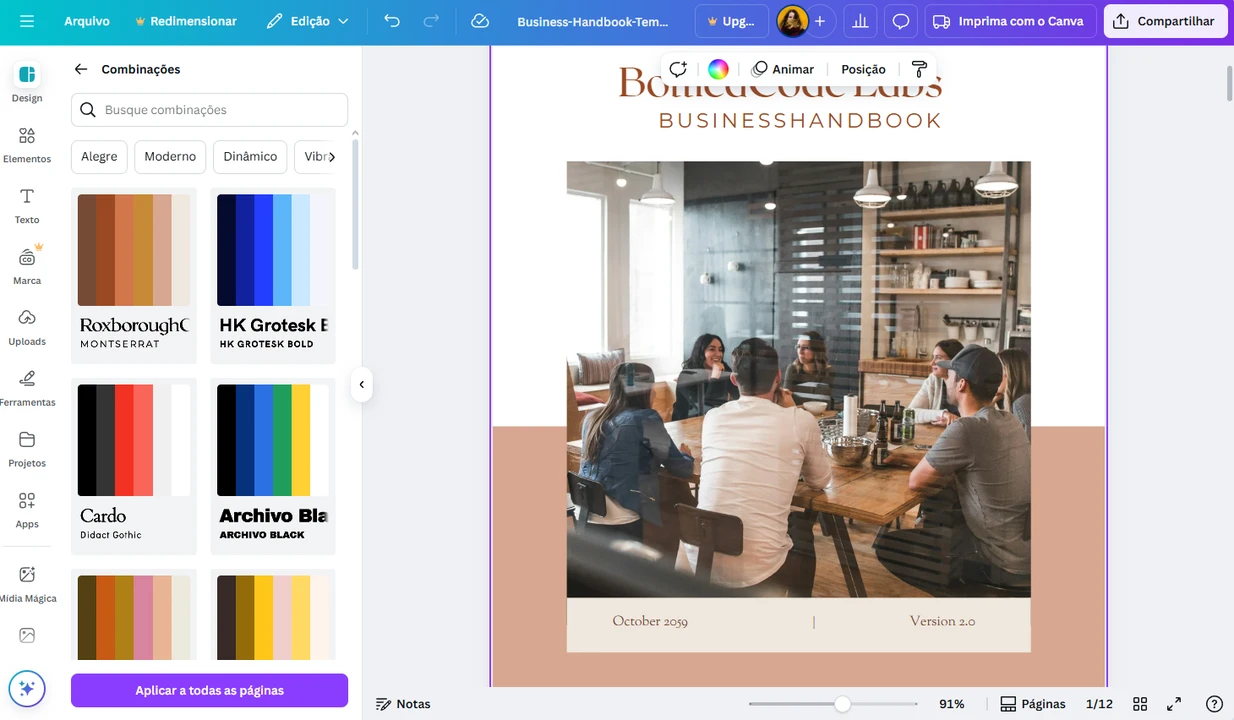Open the Edição mode dropdown
The height and width of the screenshot is (720, 1234).
coord(307,21)
